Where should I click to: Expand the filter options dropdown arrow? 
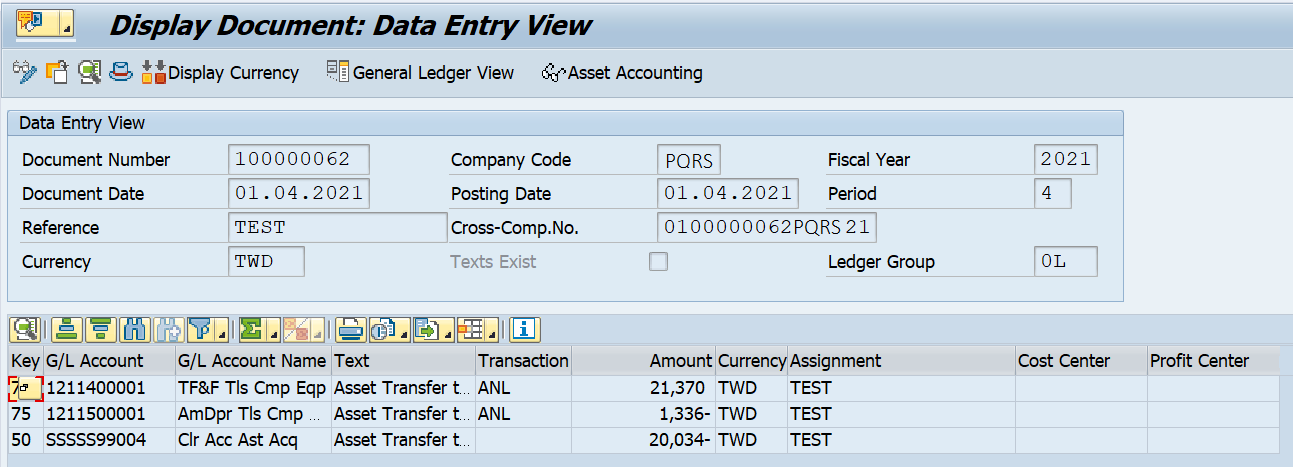[x=220, y=330]
